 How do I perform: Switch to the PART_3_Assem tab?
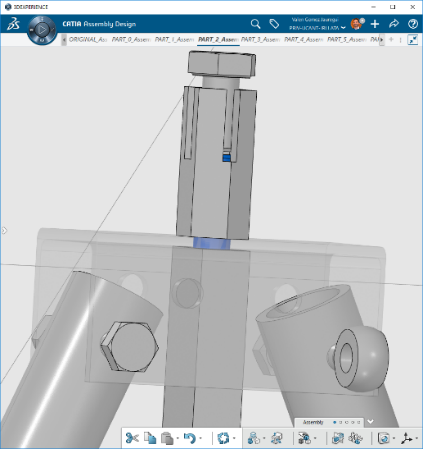[261, 39]
